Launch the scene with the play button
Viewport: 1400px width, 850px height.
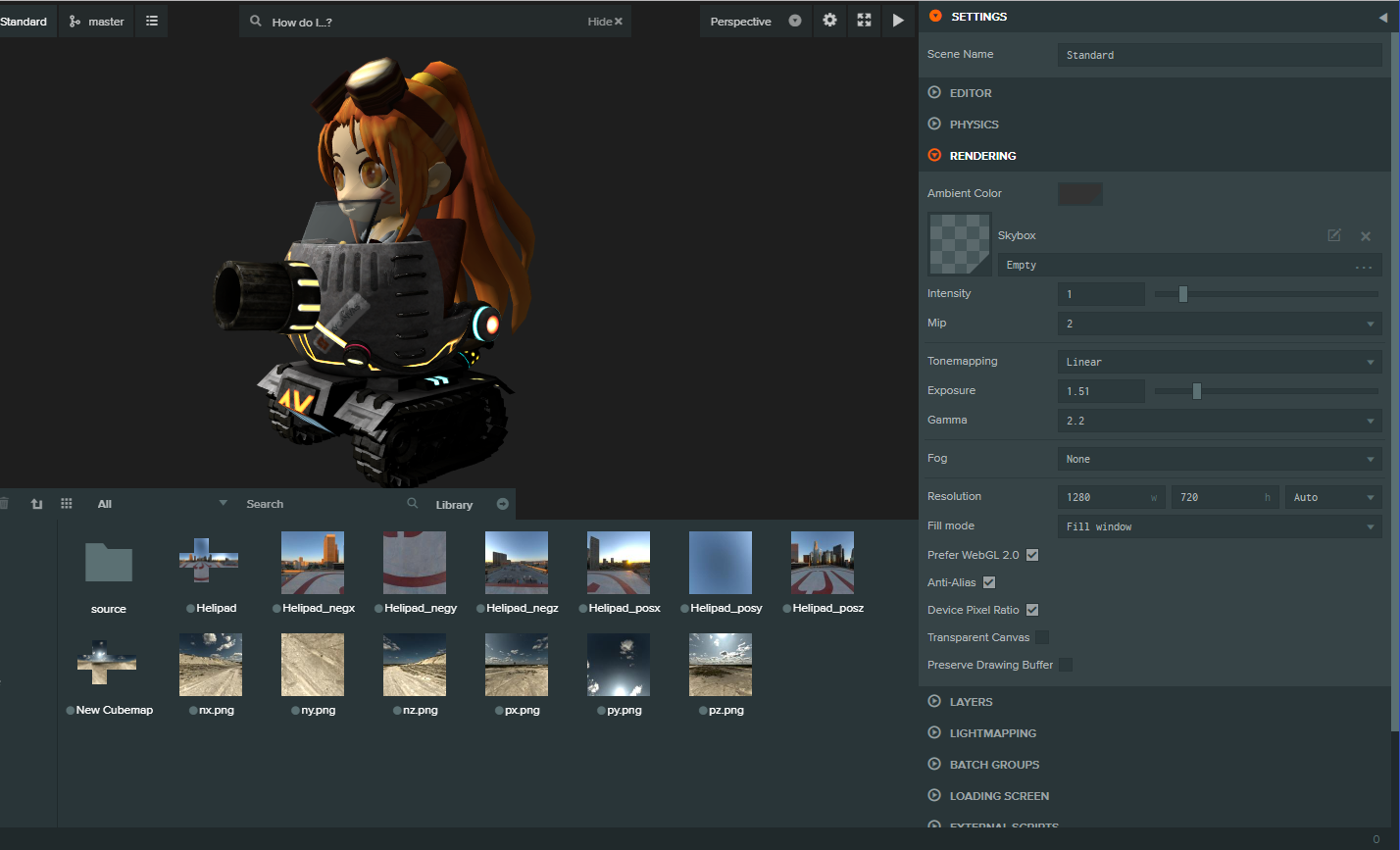(897, 21)
